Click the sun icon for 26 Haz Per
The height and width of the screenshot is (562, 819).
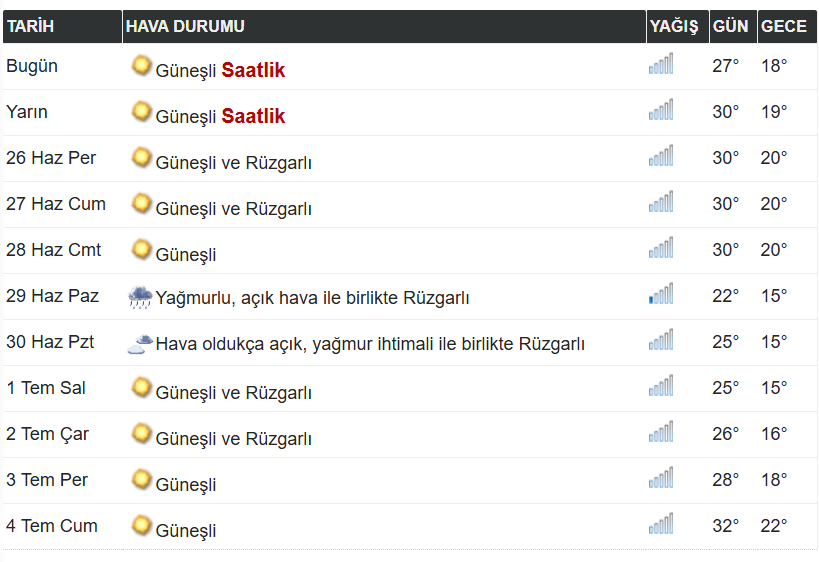(x=141, y=158)
